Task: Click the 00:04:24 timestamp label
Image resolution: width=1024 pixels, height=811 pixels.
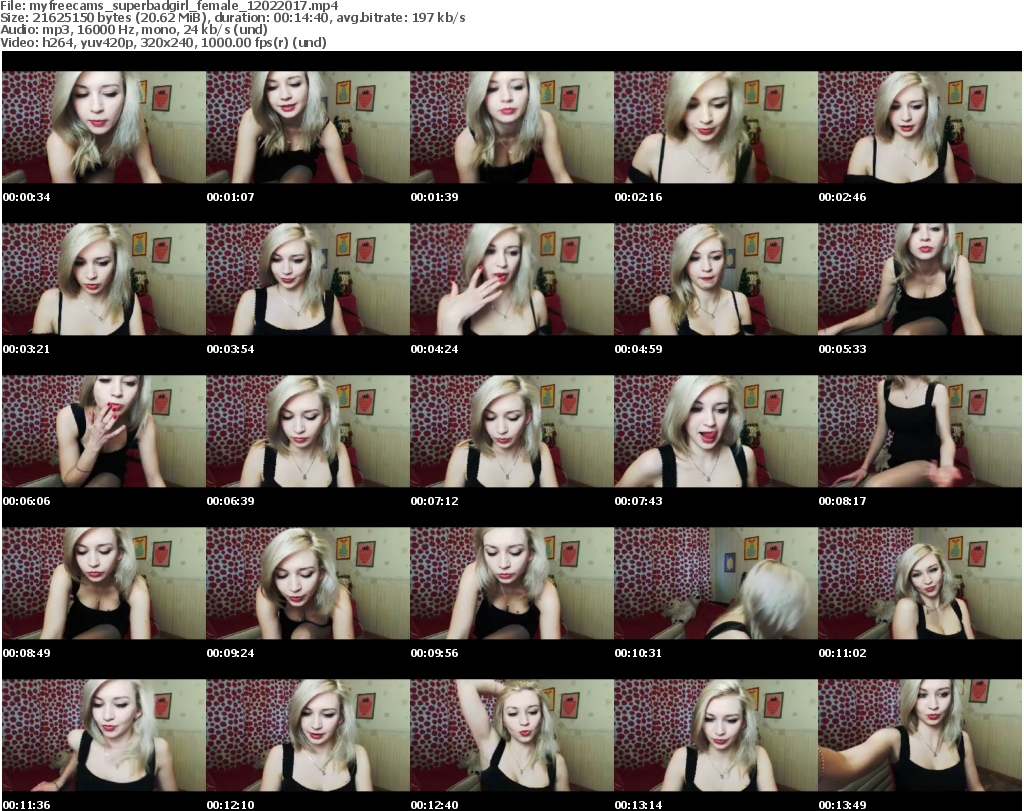Action: pos(434,349)
